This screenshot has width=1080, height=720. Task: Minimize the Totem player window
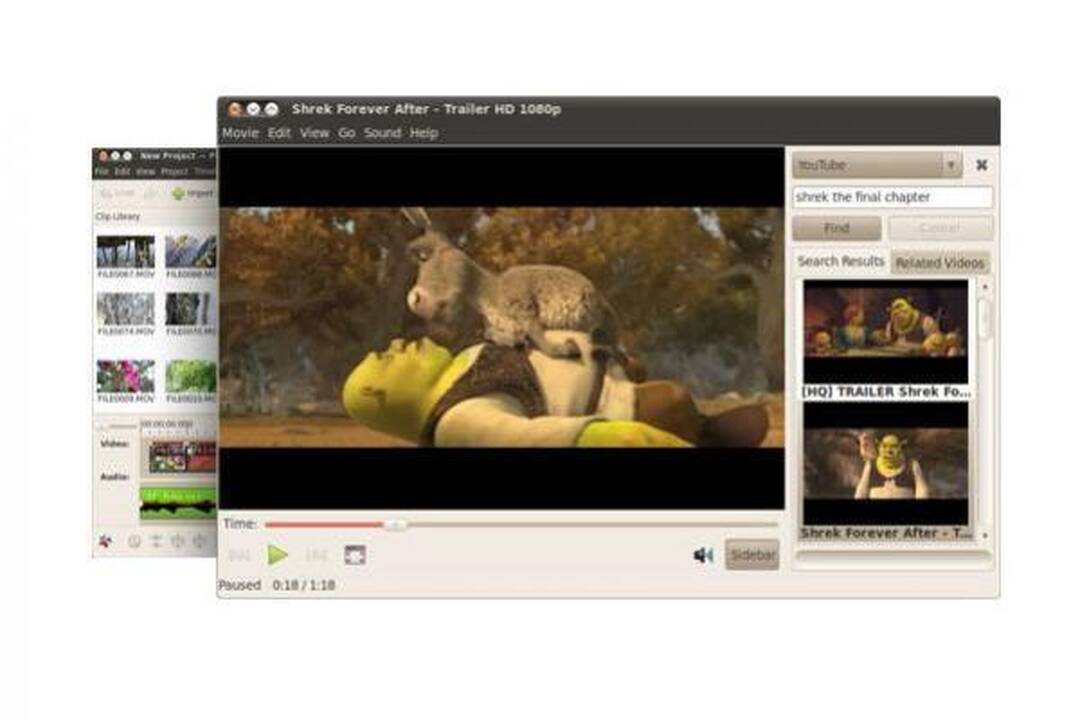point(253,109)
